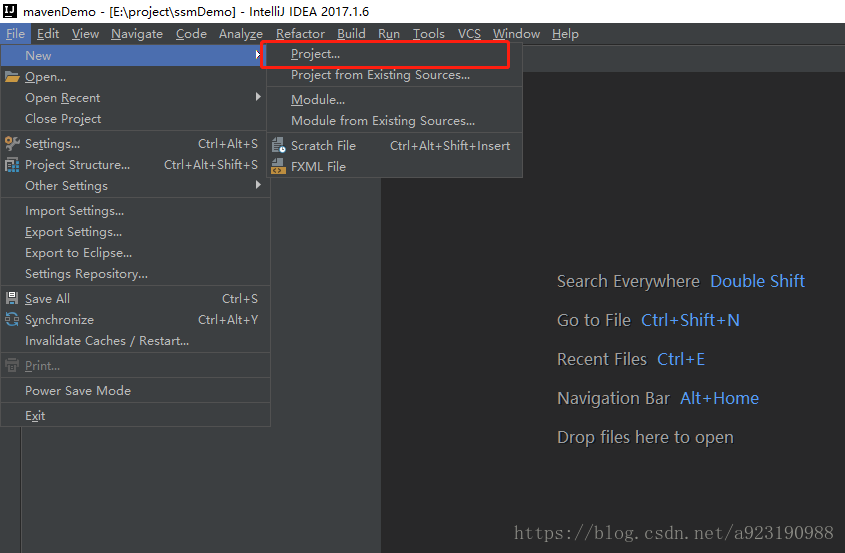
Task: Open Settings... from the File menu
Action: [x=135, y=144]
